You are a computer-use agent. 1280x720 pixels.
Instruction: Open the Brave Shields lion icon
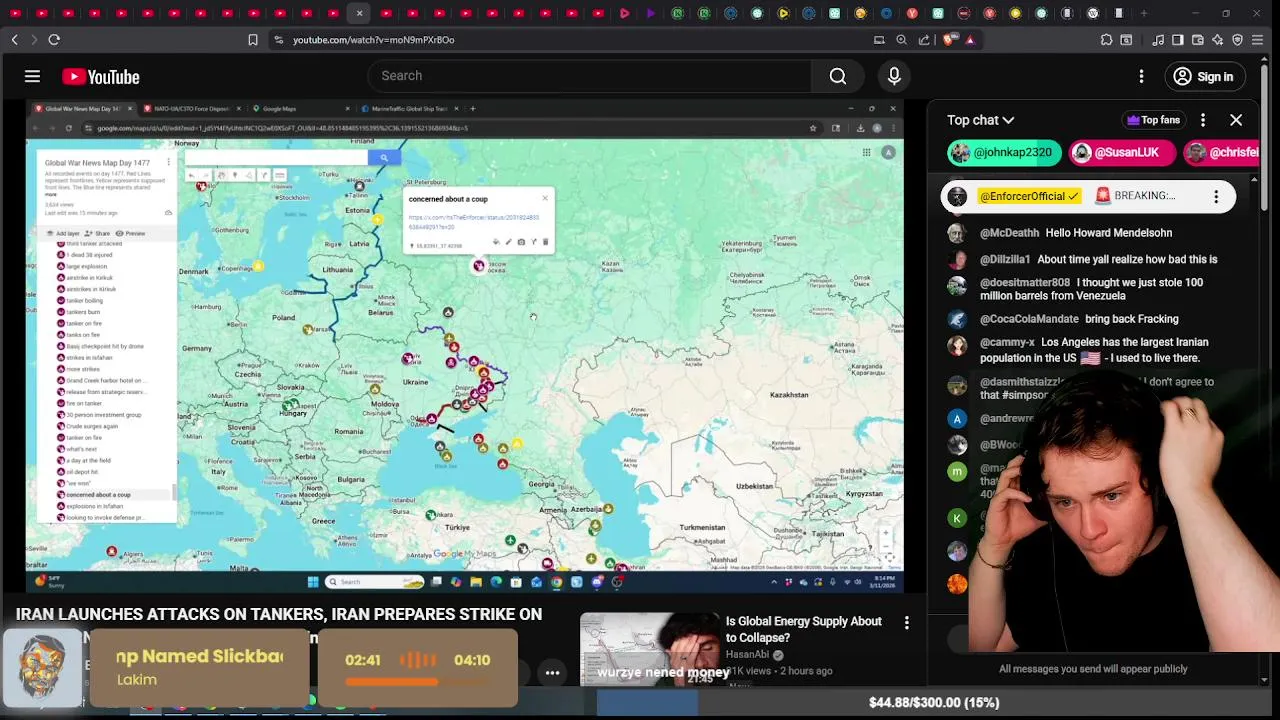click(948, 40)
